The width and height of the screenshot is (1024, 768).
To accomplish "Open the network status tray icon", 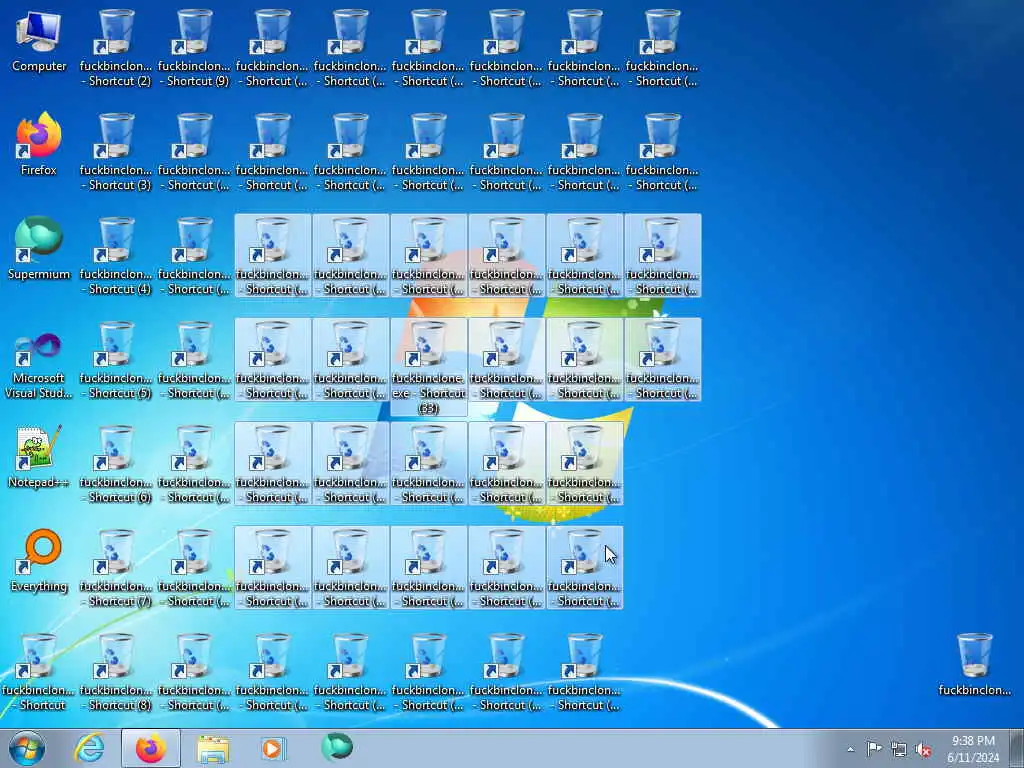I will [899, 749].
